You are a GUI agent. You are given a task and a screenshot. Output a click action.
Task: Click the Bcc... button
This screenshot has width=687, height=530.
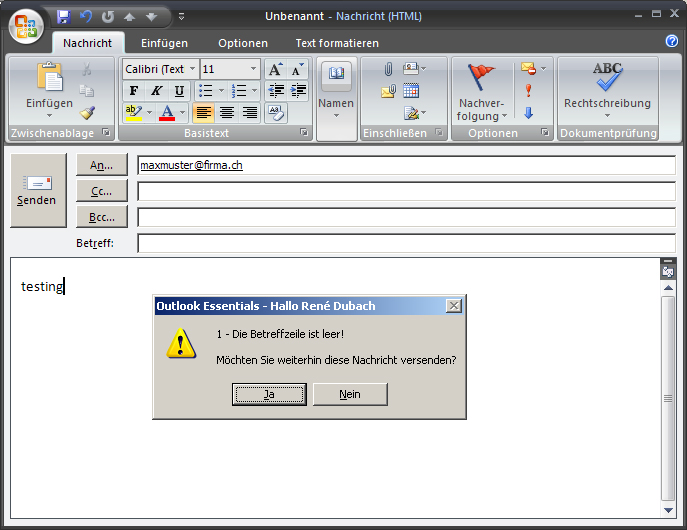tap(102, 217)
